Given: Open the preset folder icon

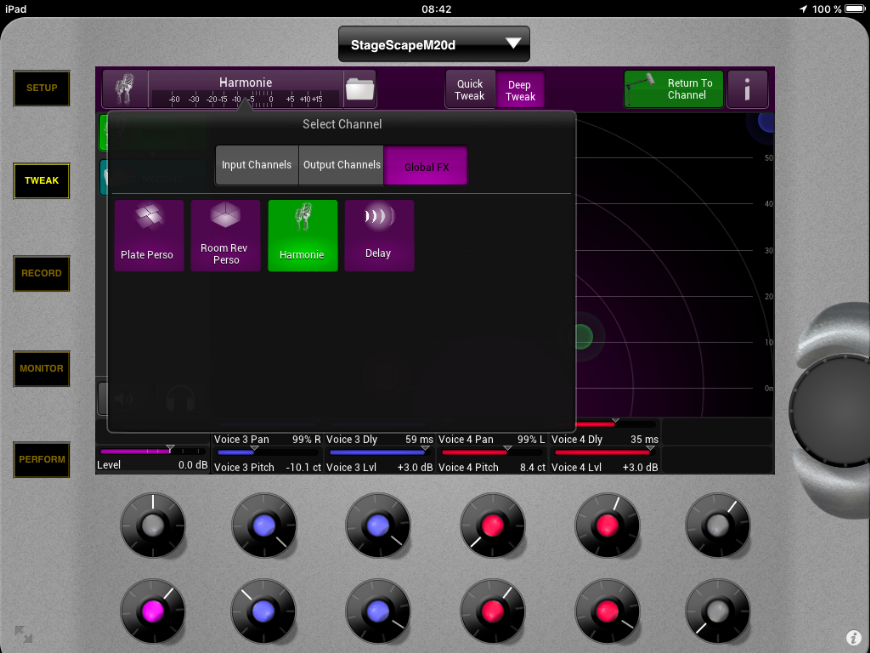Looking at the screenshot, I should pyautogui.click(x=359, y=90).
